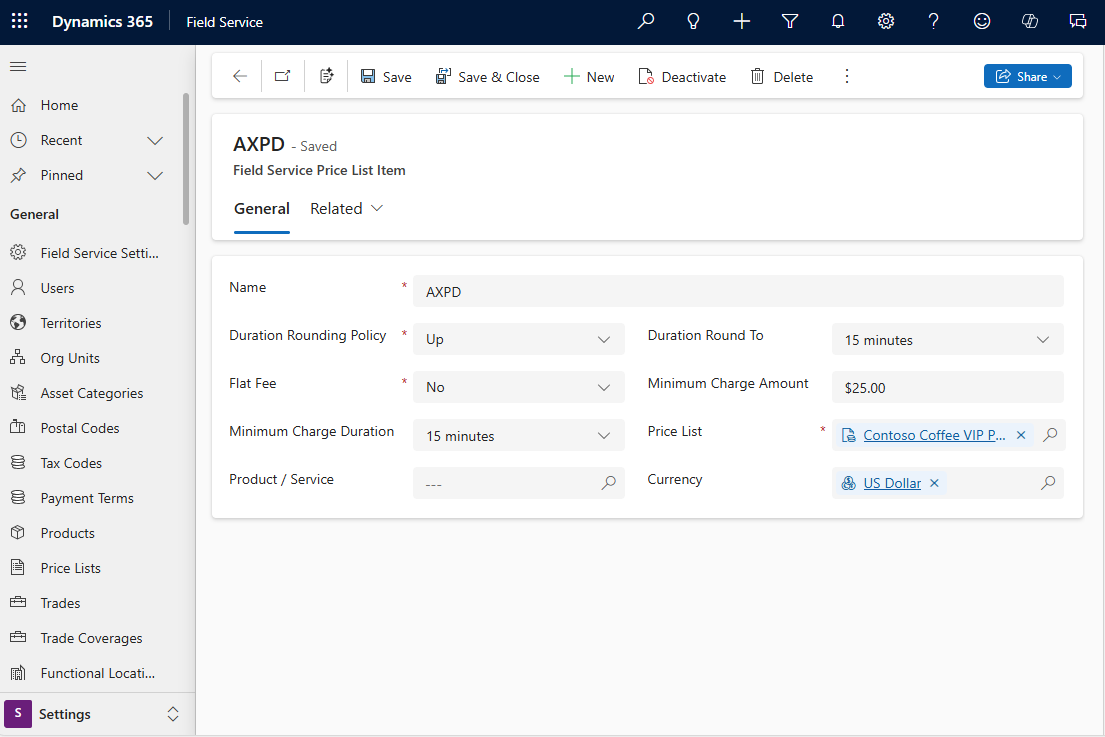The image size is (1105, 737).
Task: Click the advanced filter funnel icon
Action: pyautogui.click(x=789, y=21)
